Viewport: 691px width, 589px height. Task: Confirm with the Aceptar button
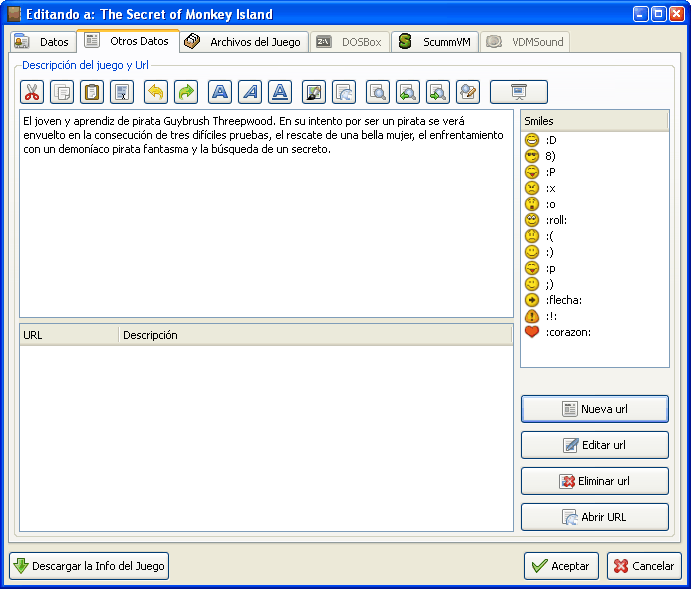click(x=561, y=566)
